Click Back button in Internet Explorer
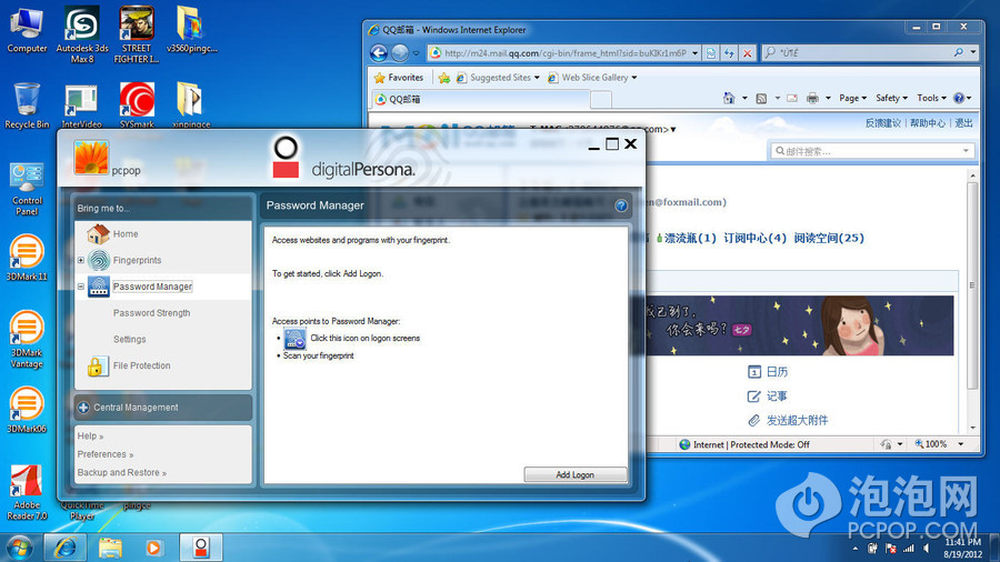Image resolution: width=1000 pixels, height=562 pixels. tap(379, 53)
